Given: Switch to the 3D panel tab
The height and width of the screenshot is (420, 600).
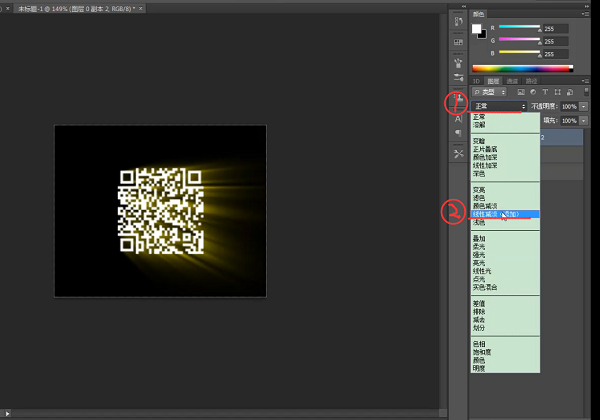Looking at the screenshot, I should (x=476, y=81).
